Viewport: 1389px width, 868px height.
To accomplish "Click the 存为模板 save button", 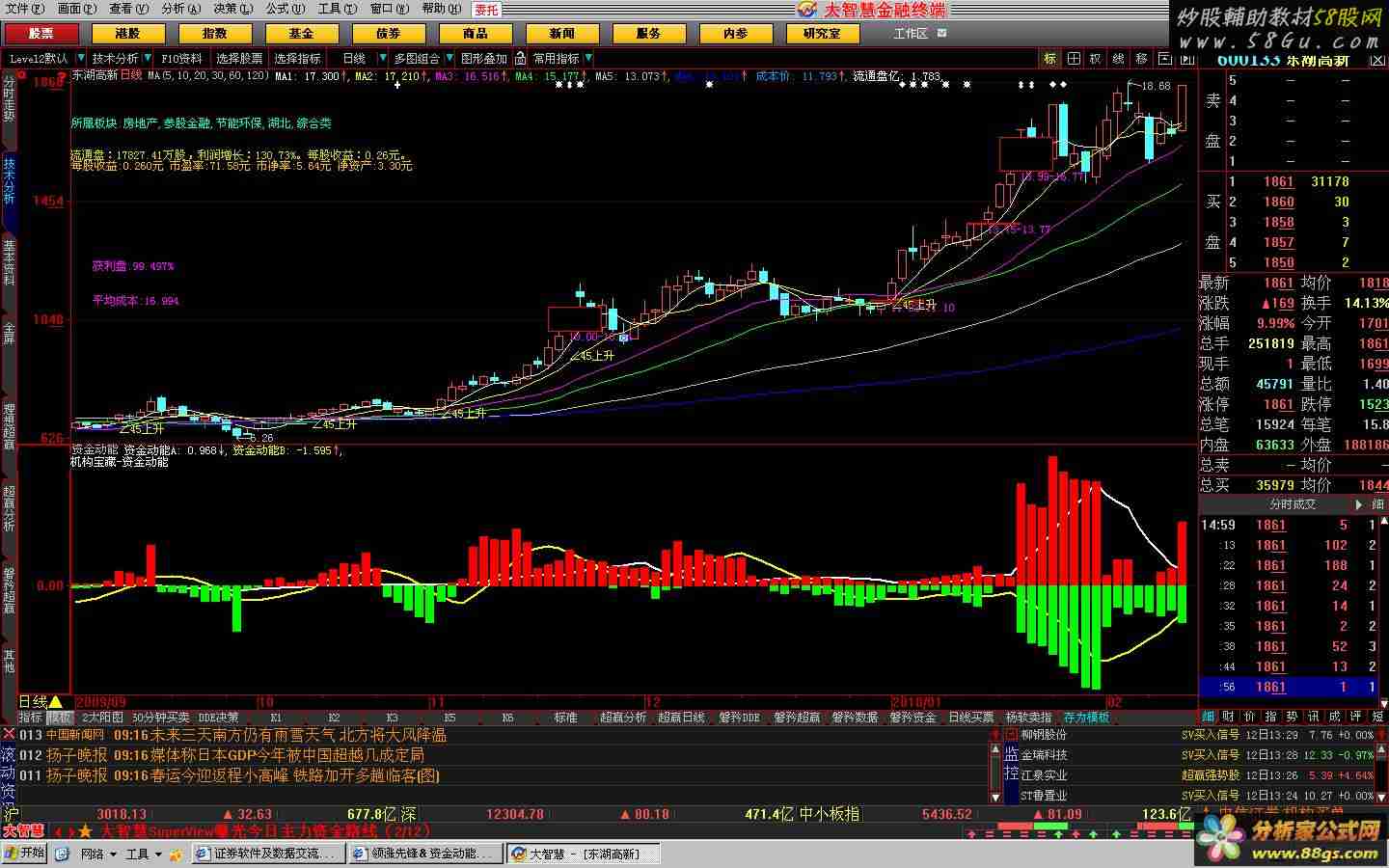I will 1086,718.
